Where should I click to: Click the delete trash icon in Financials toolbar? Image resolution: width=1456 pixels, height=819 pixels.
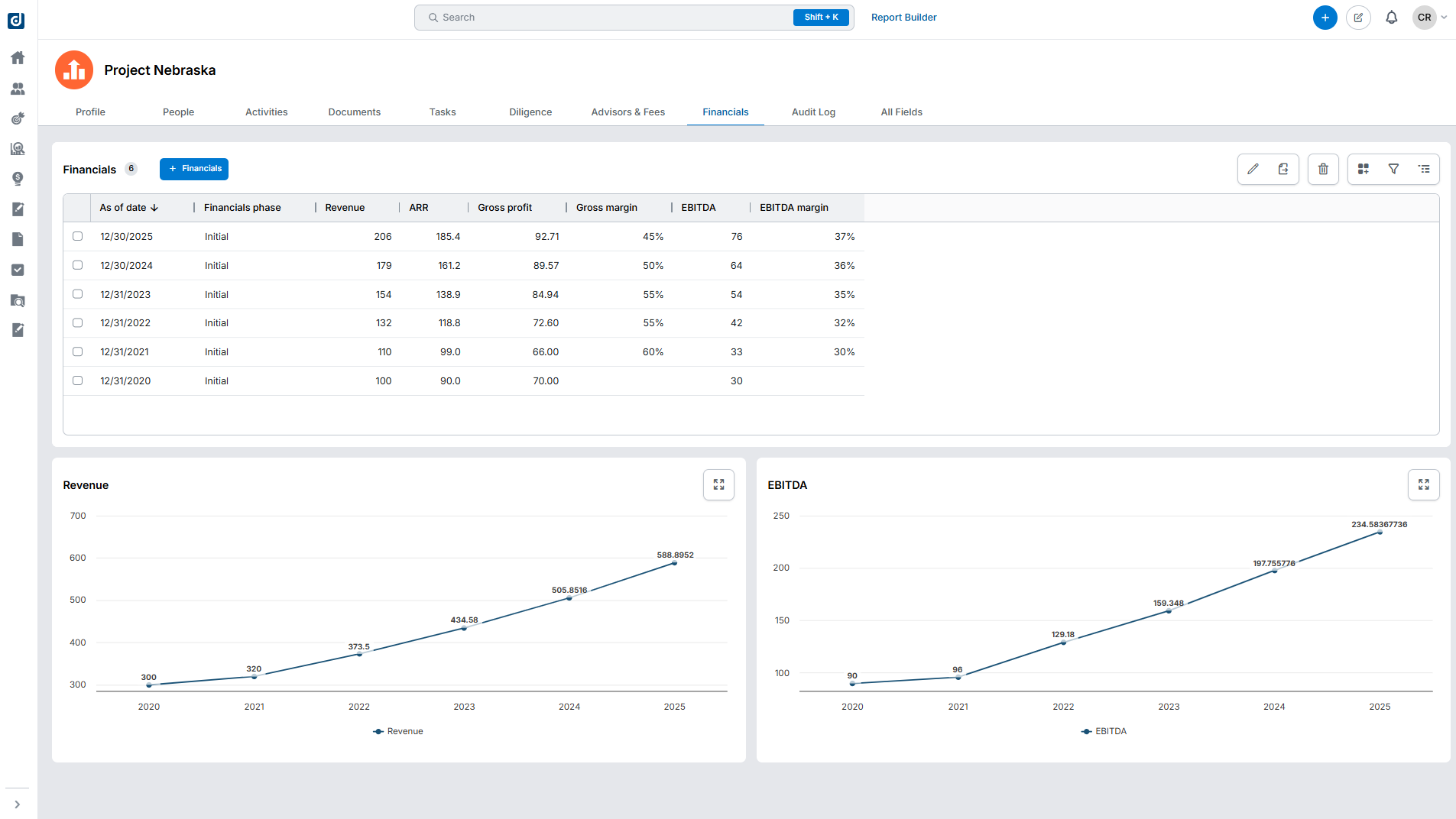(x=1323, y=169)
